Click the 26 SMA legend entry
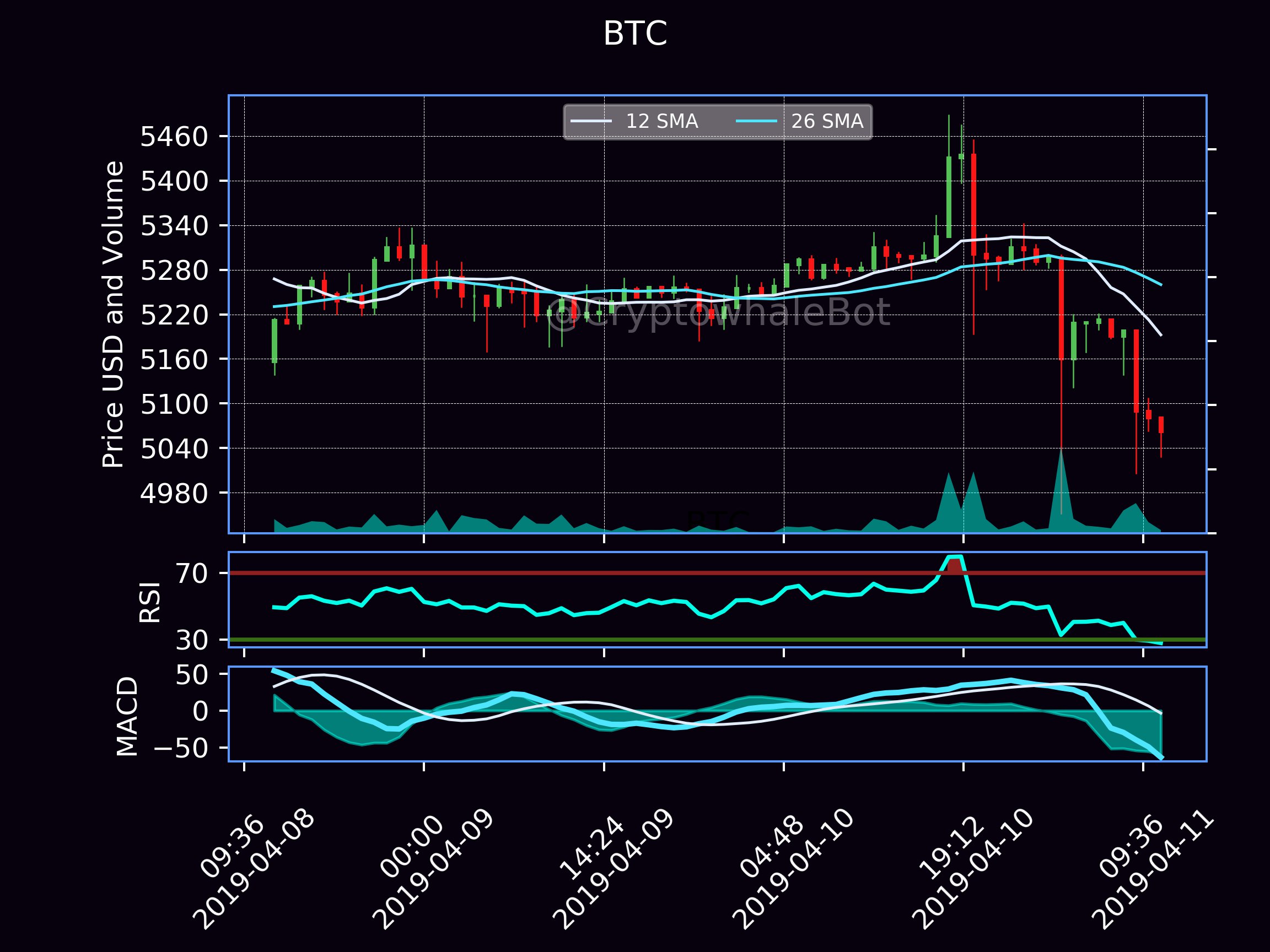 coord(800,121)
